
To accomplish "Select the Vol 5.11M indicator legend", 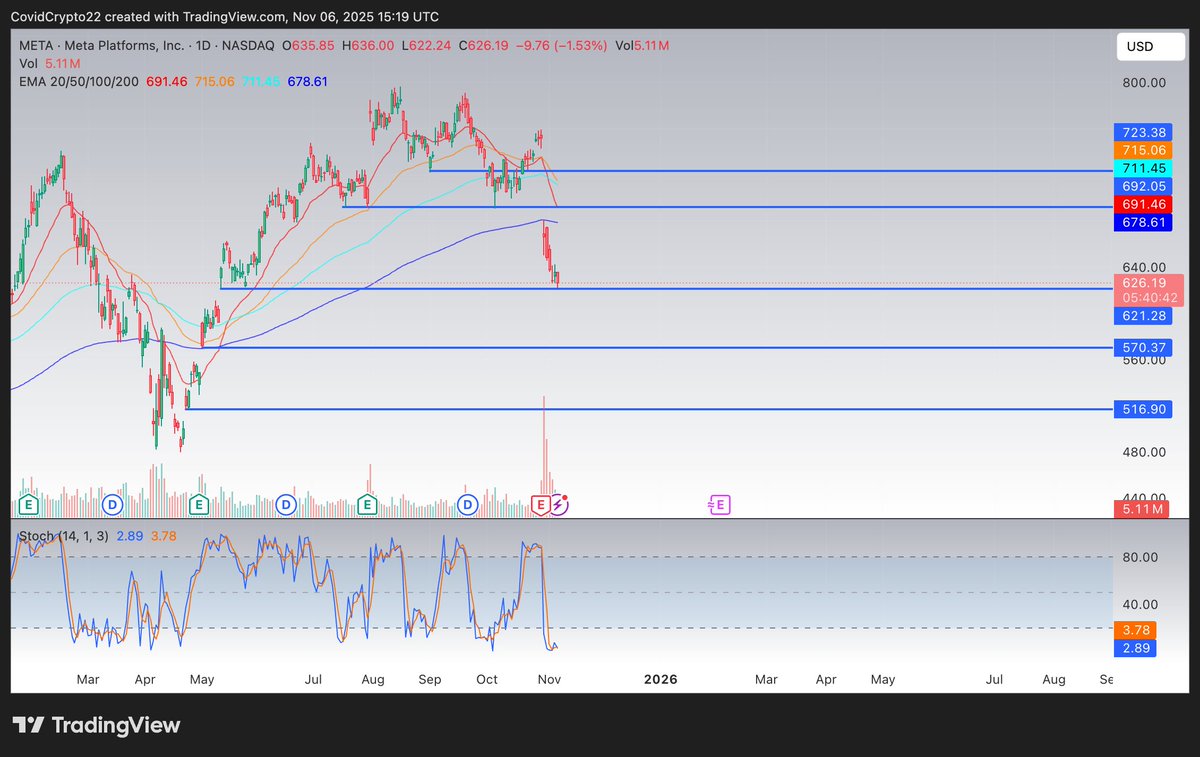I will tap(50, 63).
